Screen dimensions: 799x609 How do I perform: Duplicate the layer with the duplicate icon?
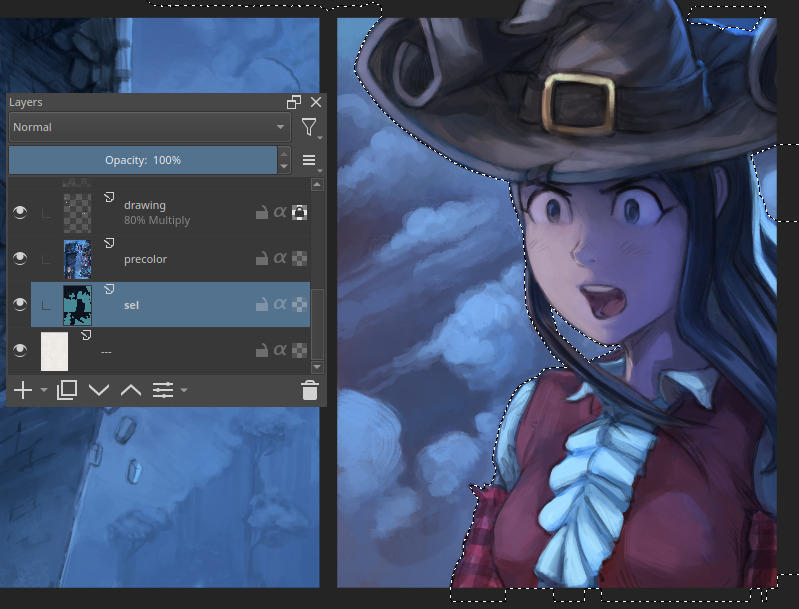click(67, 390)
